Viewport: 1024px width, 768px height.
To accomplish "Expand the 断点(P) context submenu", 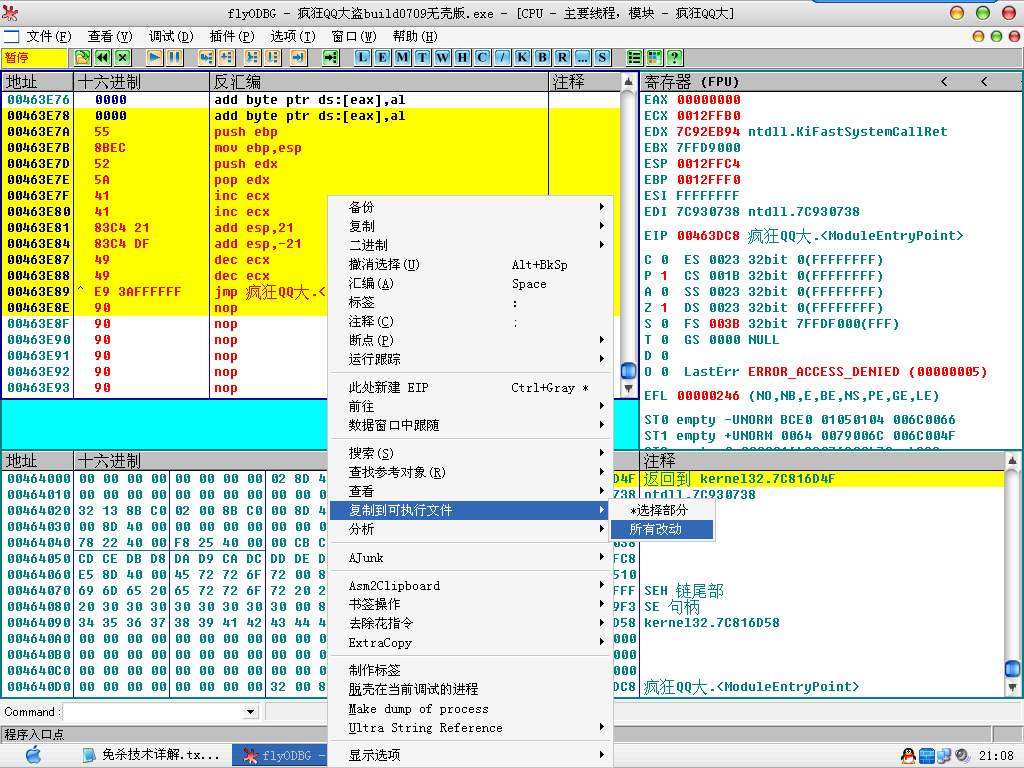I will (x=471, y=340).
